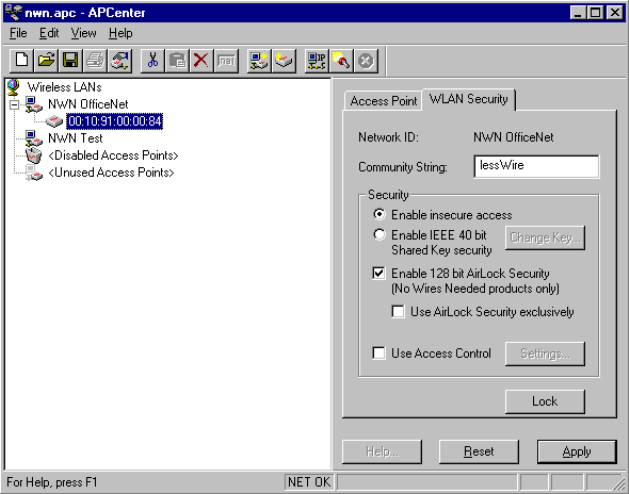Click the access control Settings button
Image resolution: width=629 pixels, height=494 pixels.
coord(545,354)
